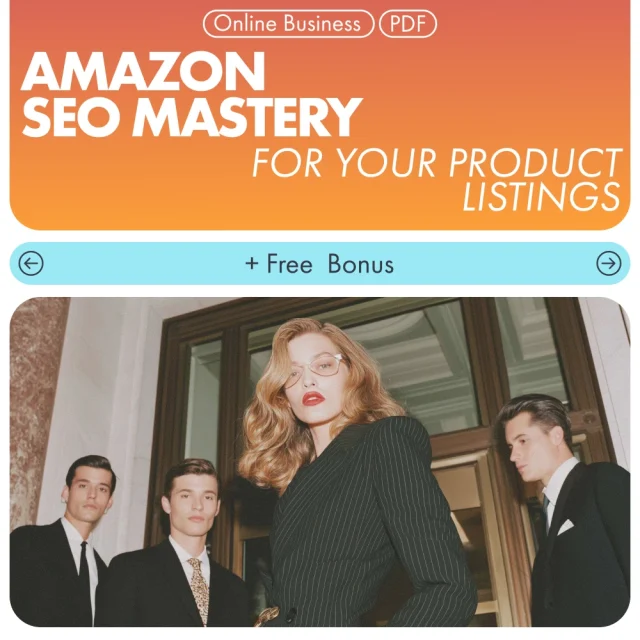
Task: Click the FOR YOUR PRODUCT subtitle line
Action: click(x=437, y=163)
